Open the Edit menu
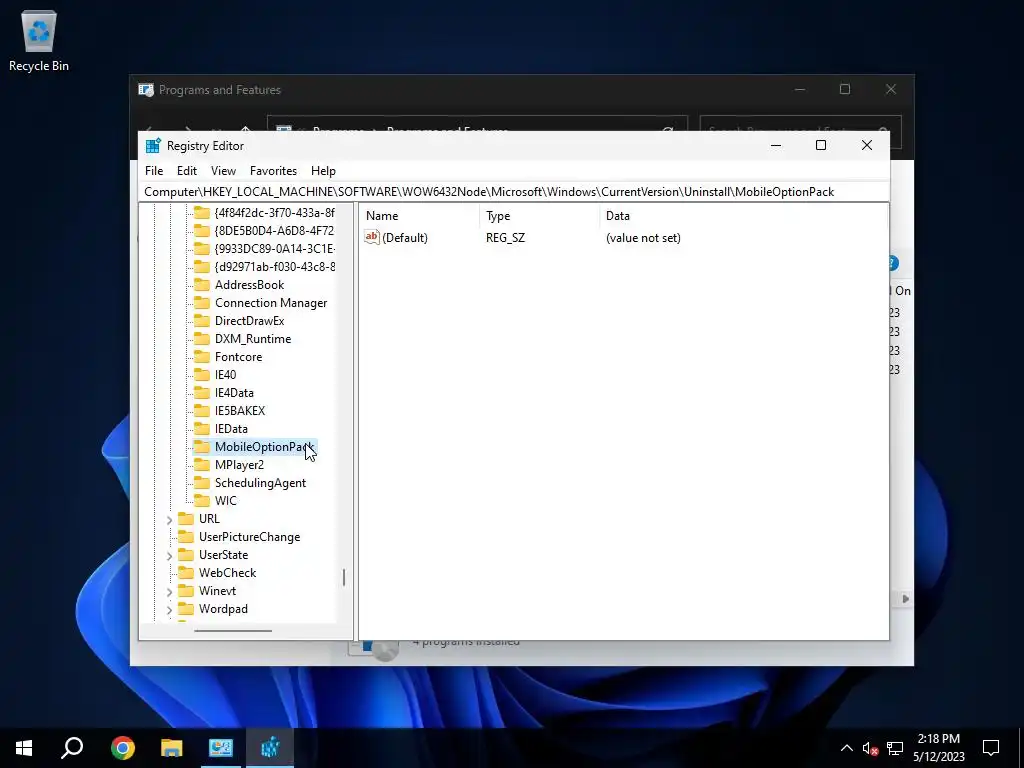 [187, 171]
